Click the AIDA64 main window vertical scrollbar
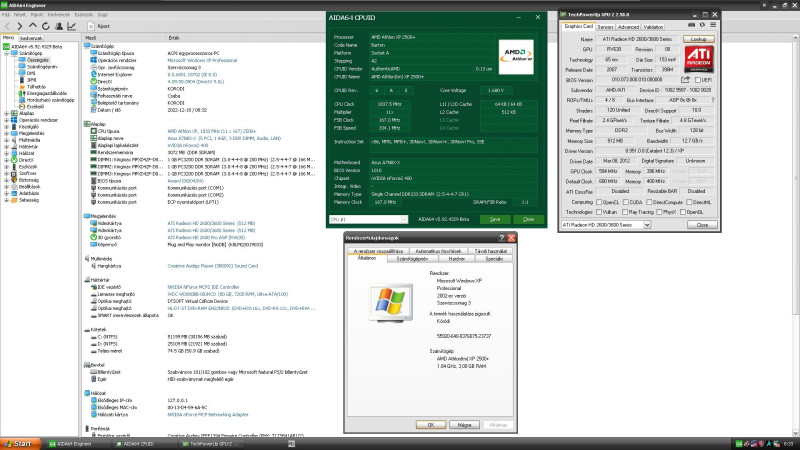This screenshot has width=800, height=450. (795, 235)
